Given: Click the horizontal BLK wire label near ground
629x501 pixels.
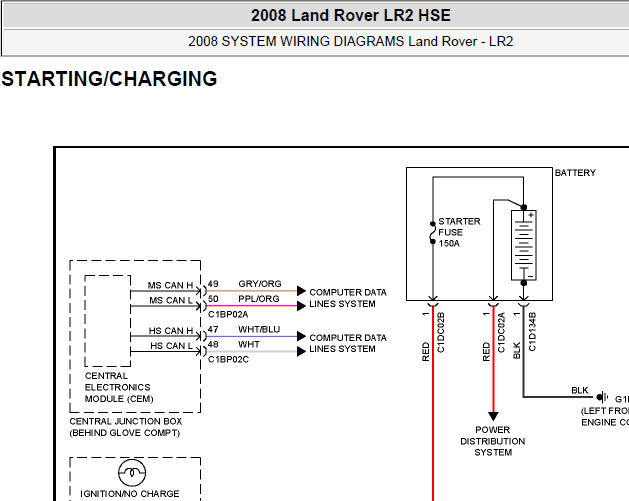Looking at the screenshot, I should (x=580, y=390).
